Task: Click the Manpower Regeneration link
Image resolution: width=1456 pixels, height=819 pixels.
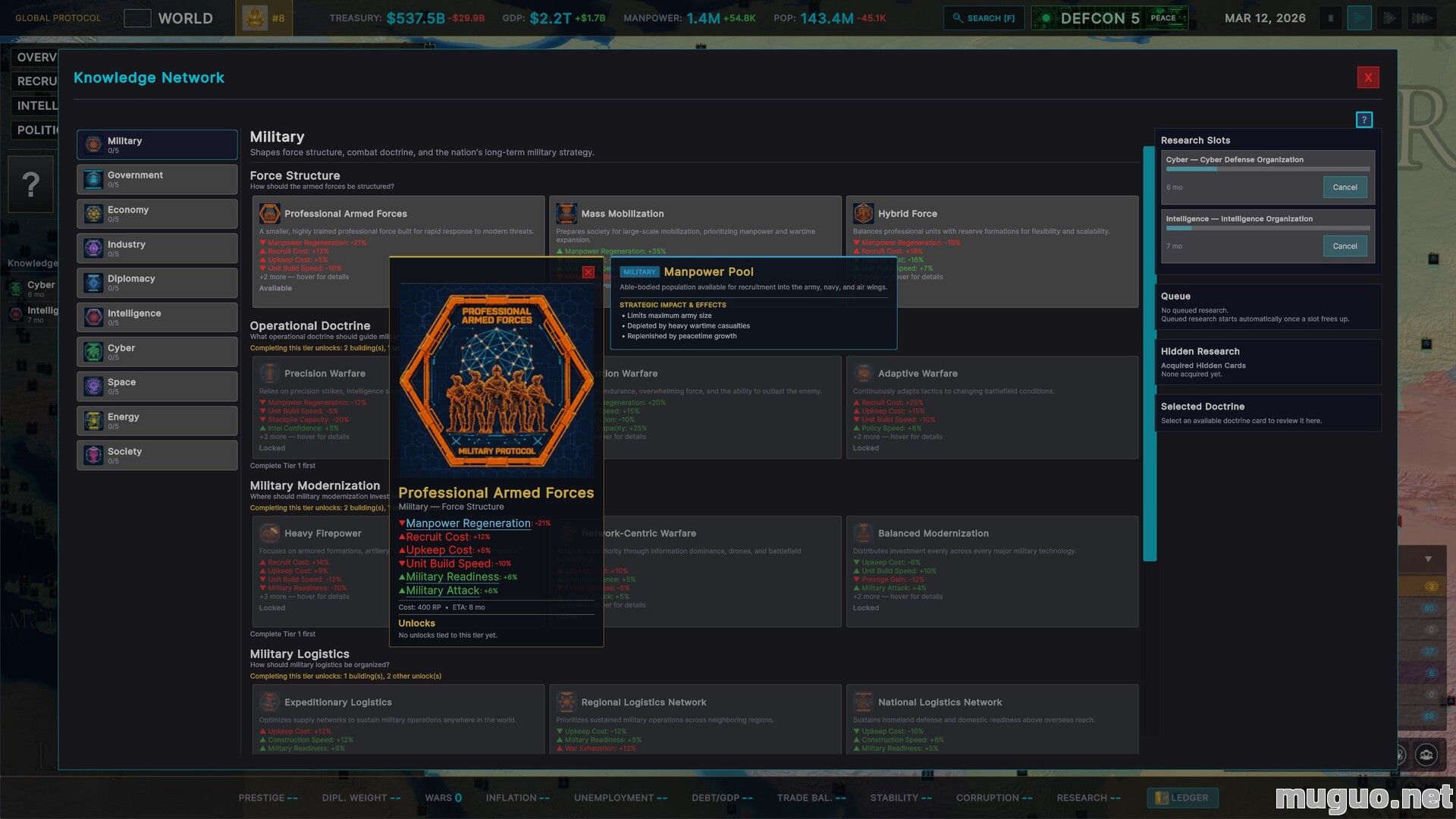Action: [468, 523]
